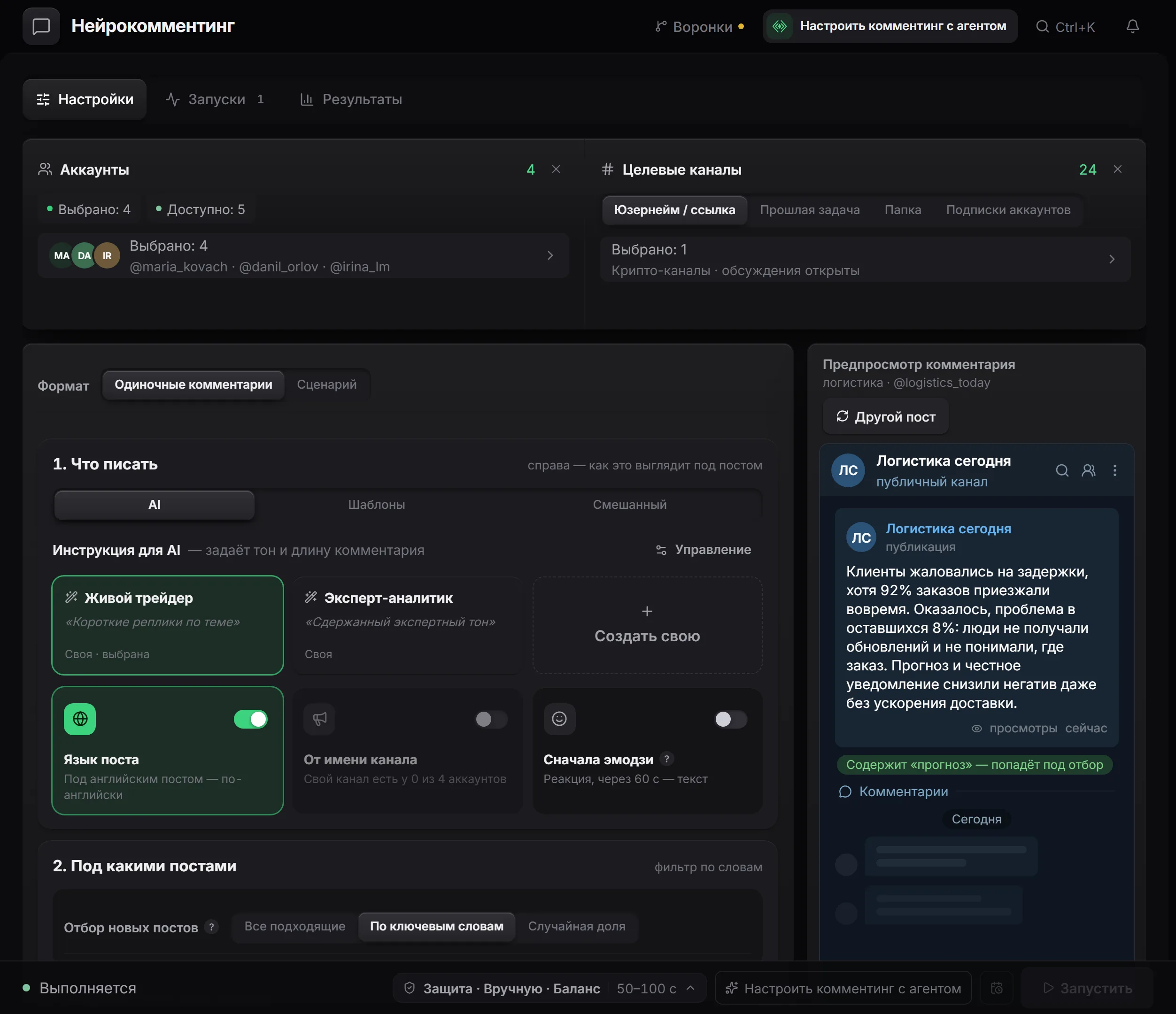Click Создать свою instruction card
The width and height of the screenshot is (1176, 1014).
point(647,625)
